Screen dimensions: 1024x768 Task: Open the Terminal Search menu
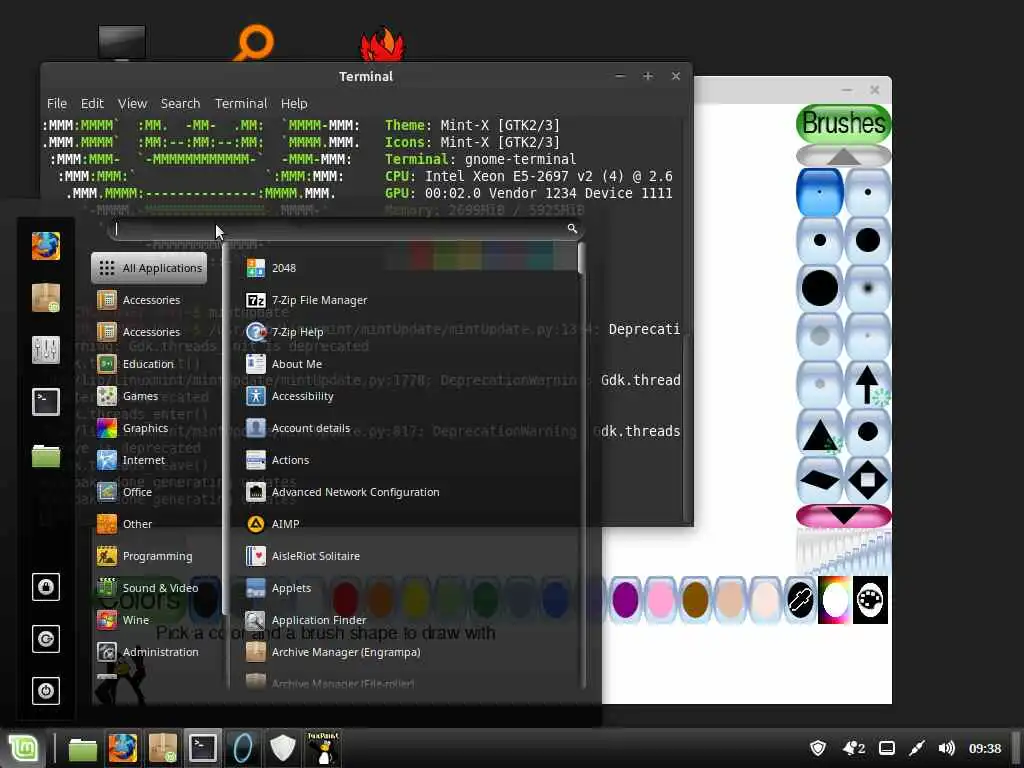tap(180, 103)
